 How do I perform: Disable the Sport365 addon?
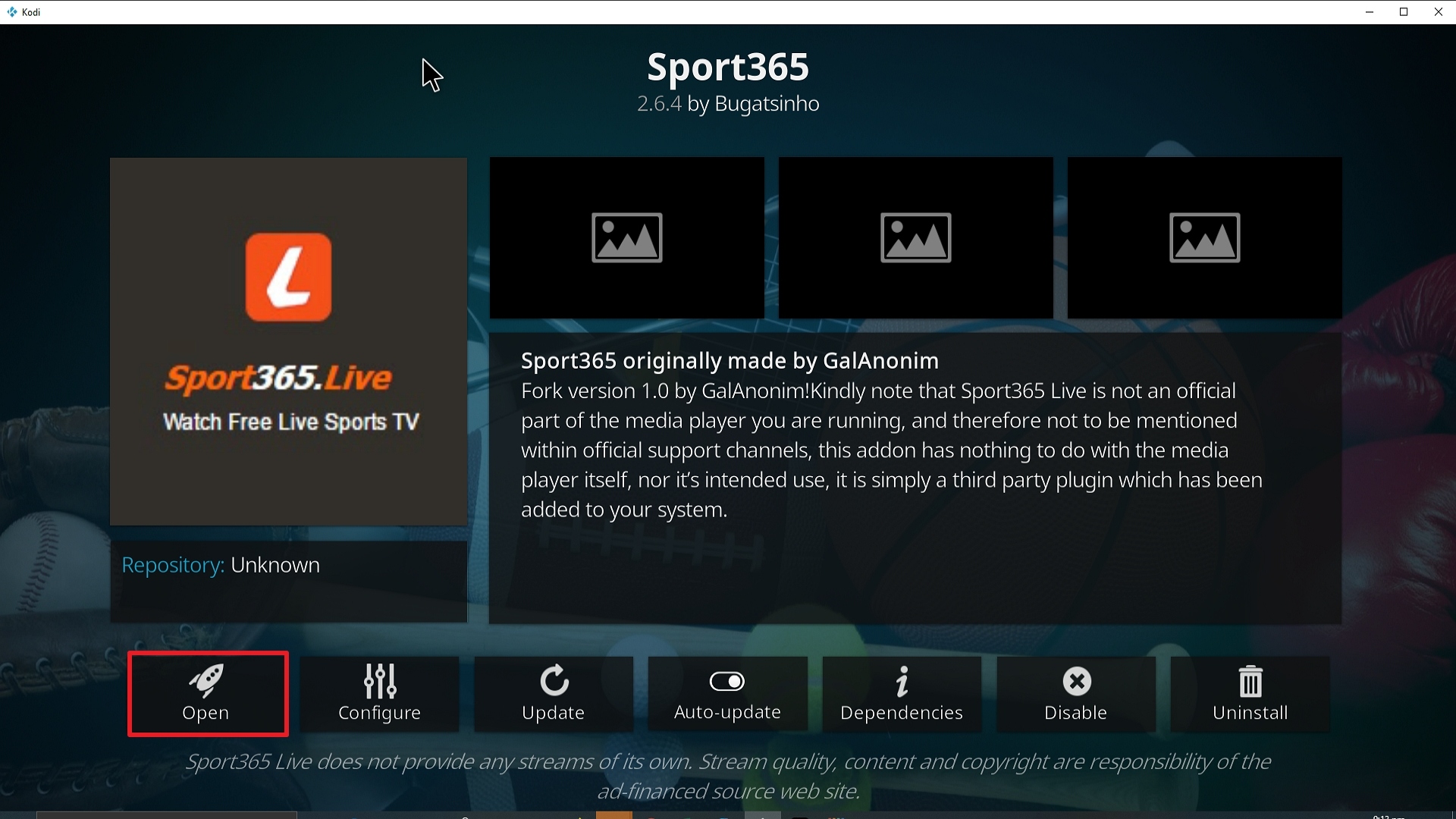[1076, 694]
